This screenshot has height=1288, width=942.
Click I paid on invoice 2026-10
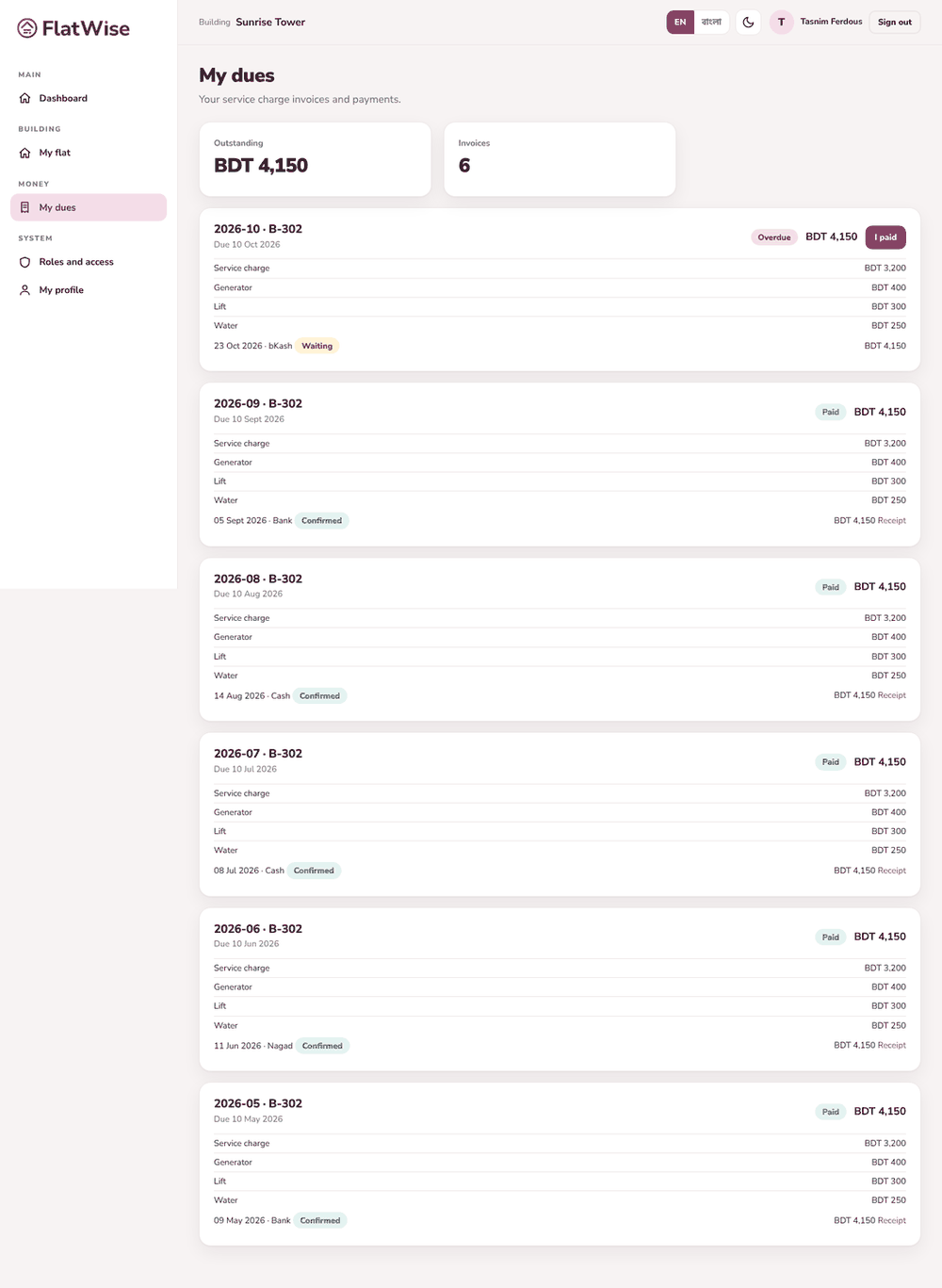(x=885, y=237)
